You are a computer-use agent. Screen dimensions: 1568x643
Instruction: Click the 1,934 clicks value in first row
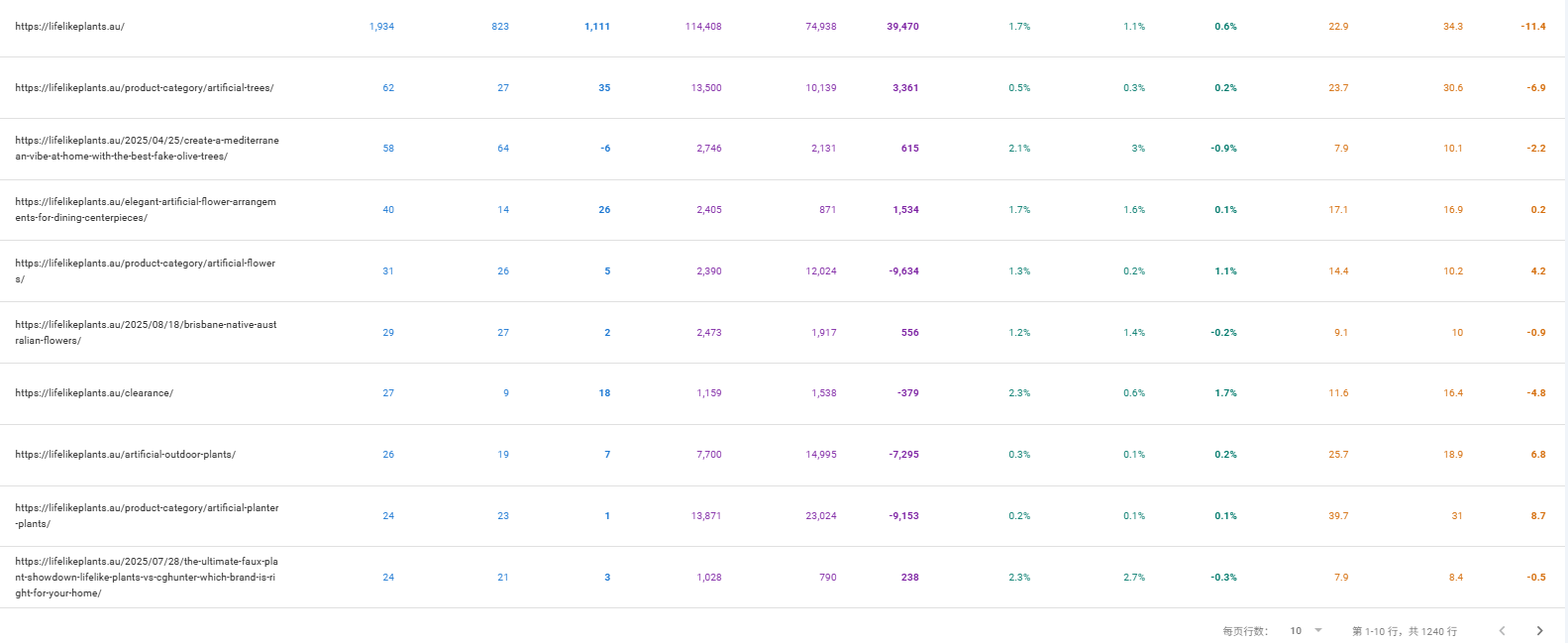coord(381,27)
